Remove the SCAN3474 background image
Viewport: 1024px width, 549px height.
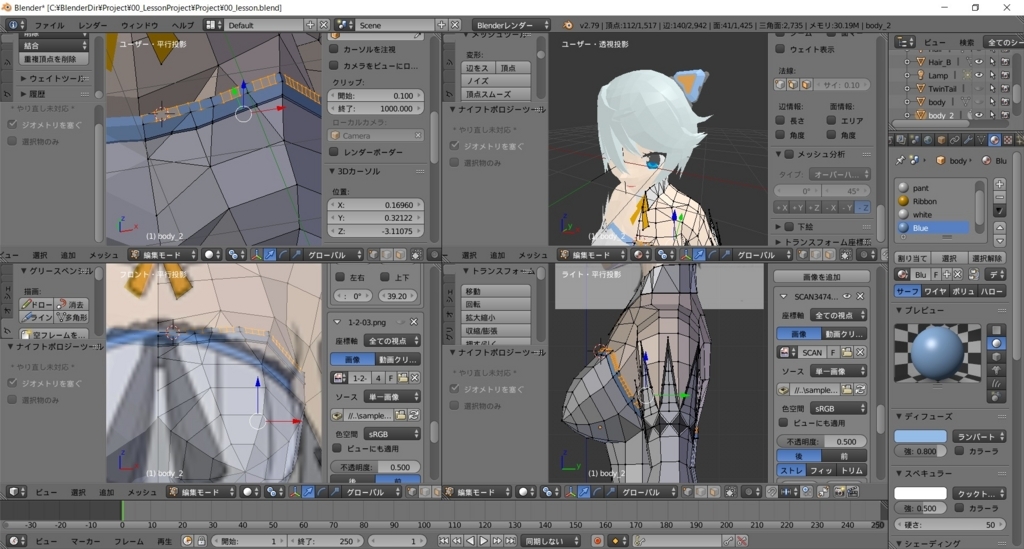(x=860, y=296)
